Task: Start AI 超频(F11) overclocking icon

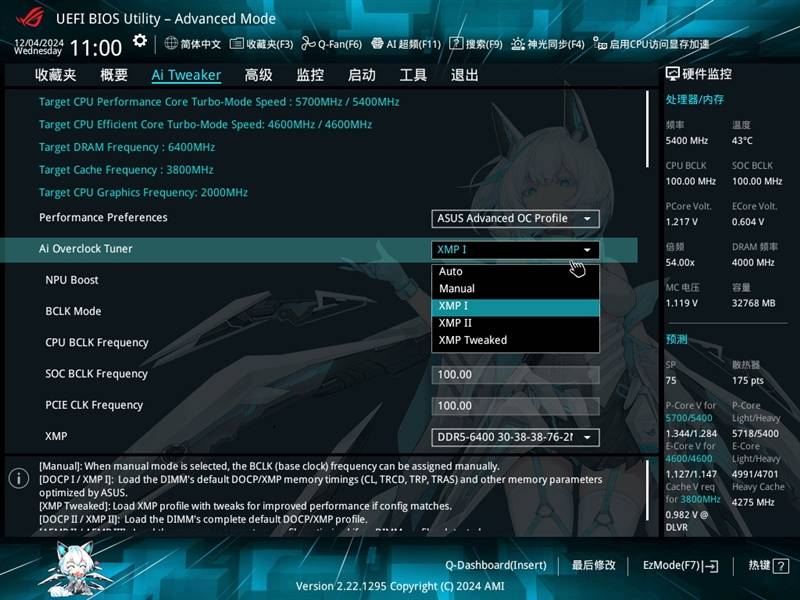Action: click(377, 44)
